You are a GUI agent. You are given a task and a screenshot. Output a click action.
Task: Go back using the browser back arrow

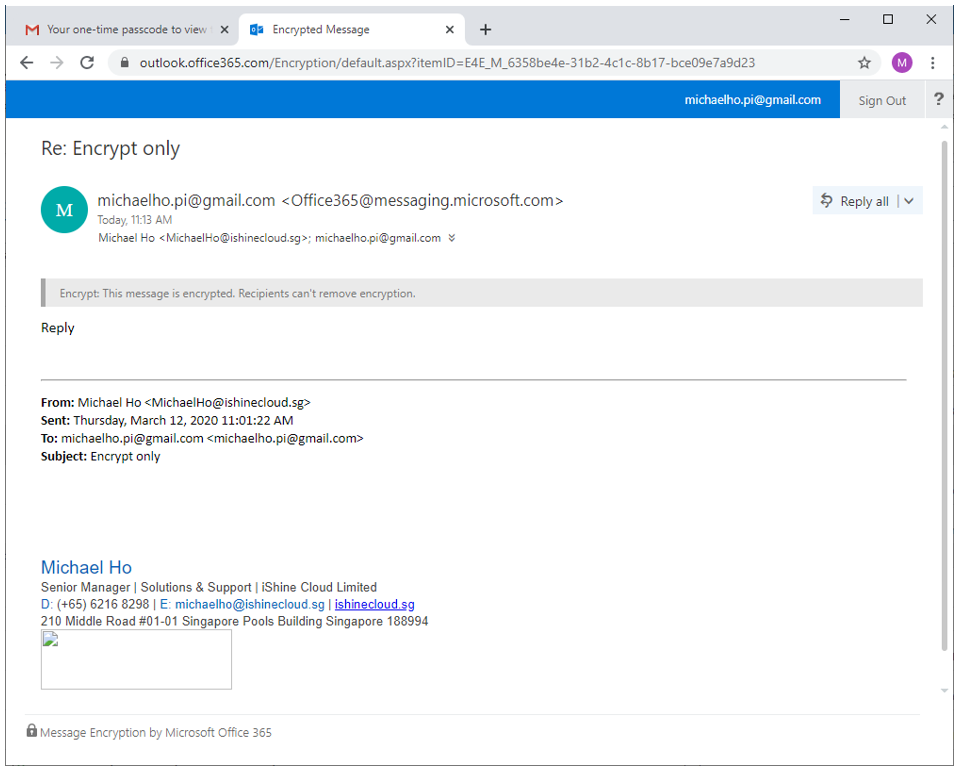click(26, 62)
